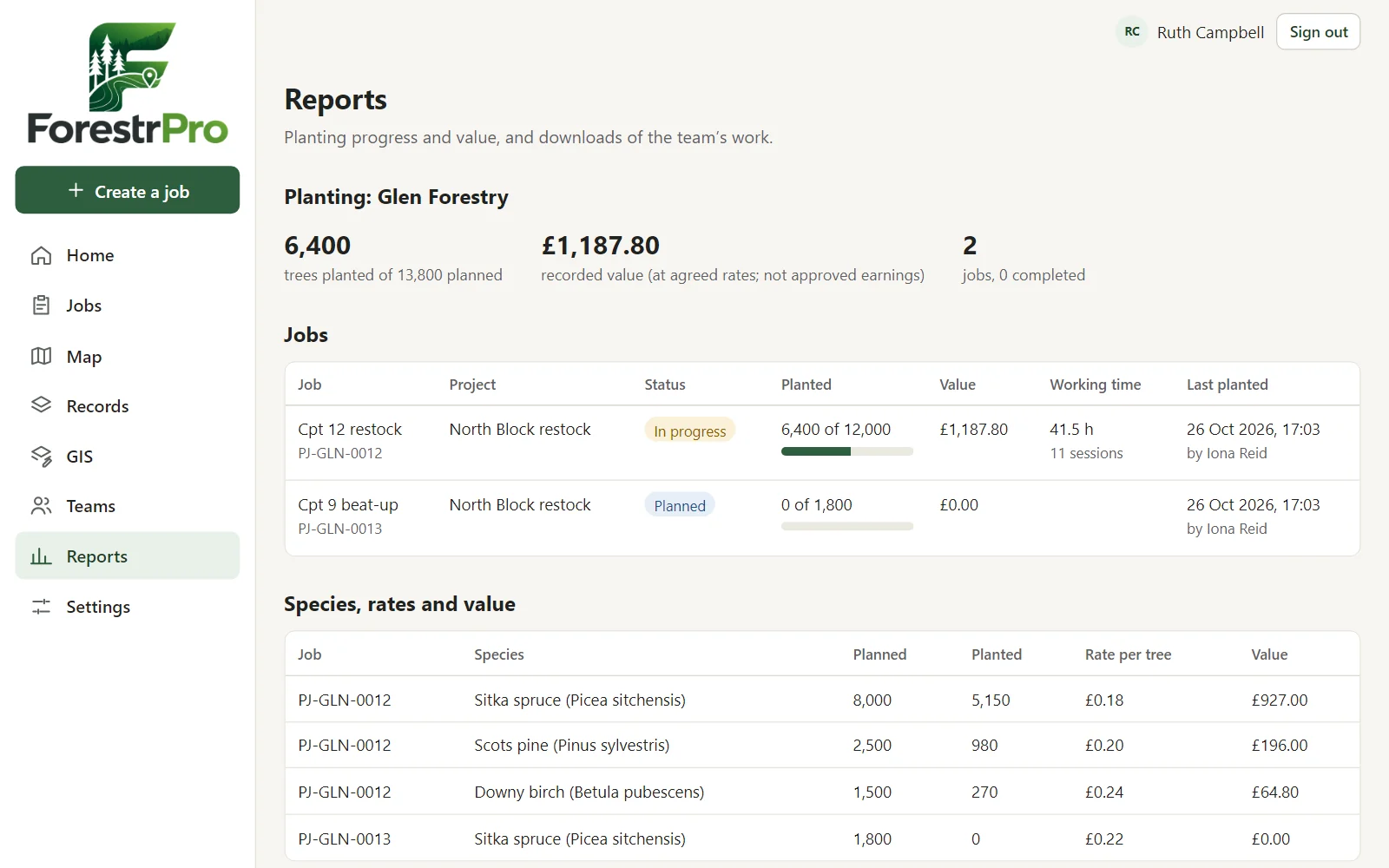The height and width of the screenshot is (868, 1389).
Task: Click the PJ-GLN-0013 species table row
Action: [822, 838]
